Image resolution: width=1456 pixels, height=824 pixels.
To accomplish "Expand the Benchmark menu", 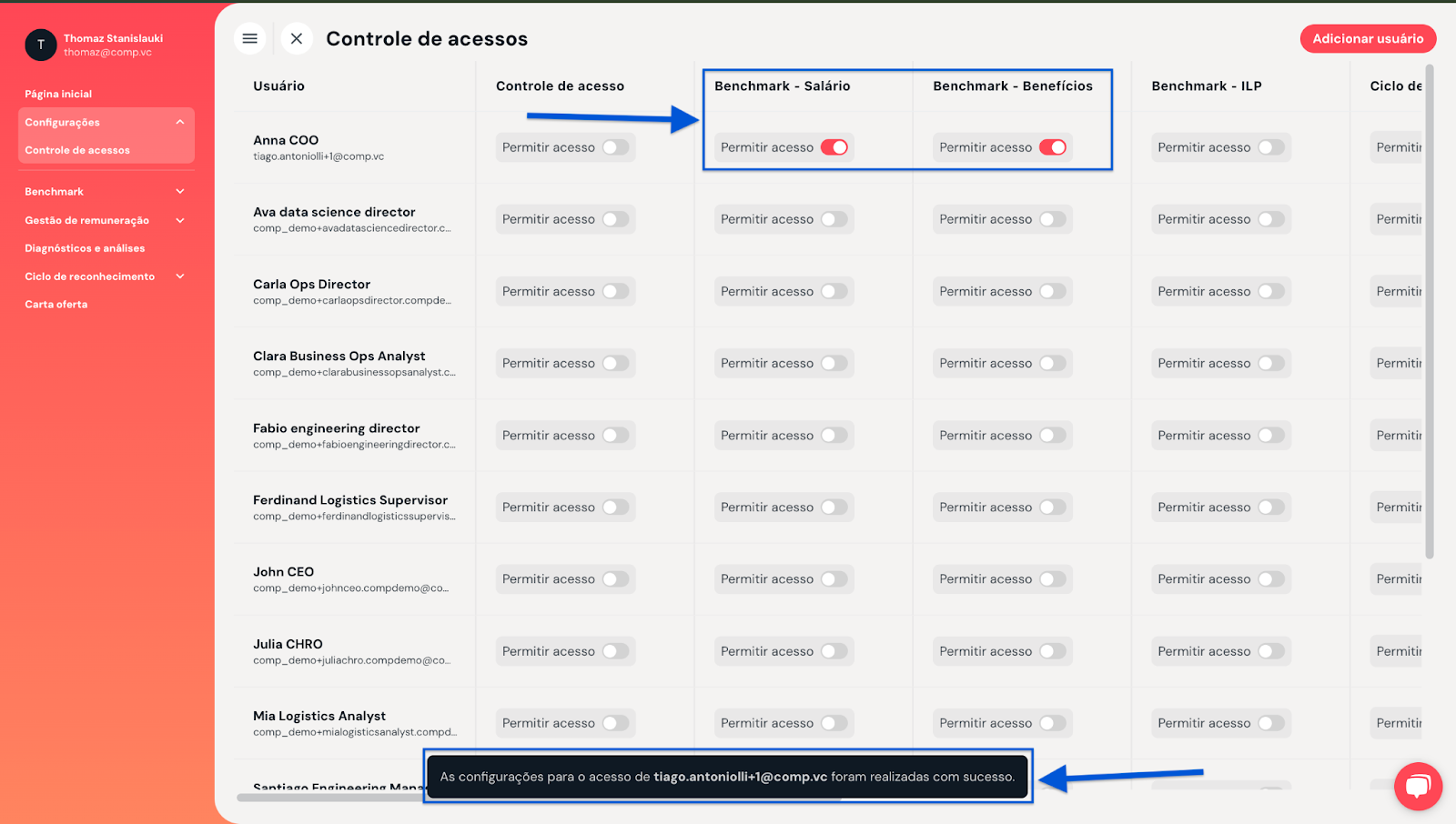I will tap(180, 192).
